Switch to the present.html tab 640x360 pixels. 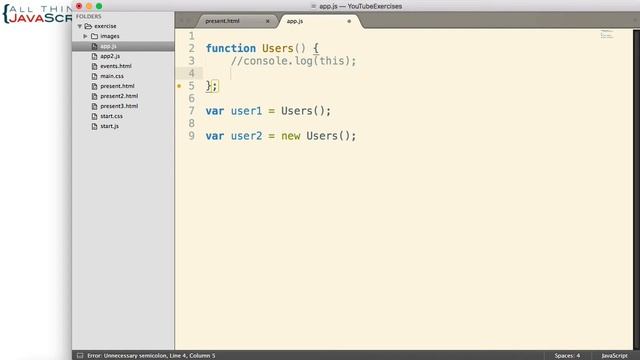[x=222, y=21]
